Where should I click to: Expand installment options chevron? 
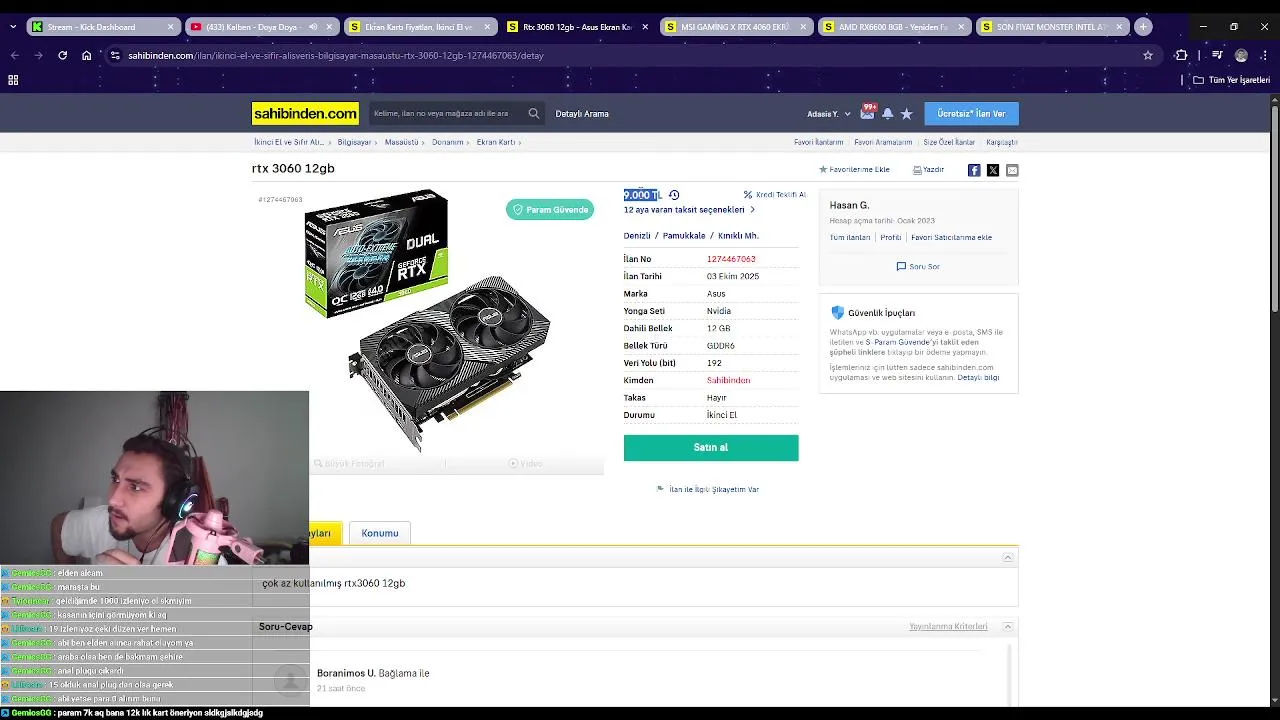point(752,210)
